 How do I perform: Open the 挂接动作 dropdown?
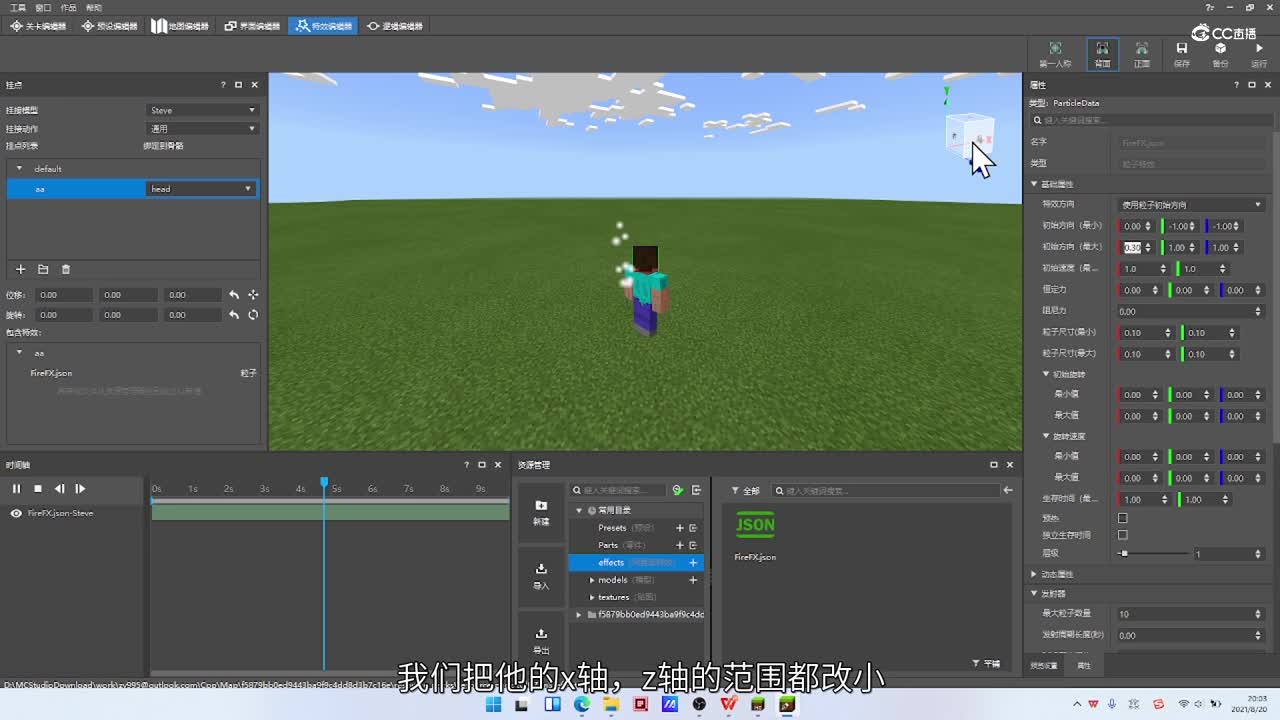click(203, 129)
